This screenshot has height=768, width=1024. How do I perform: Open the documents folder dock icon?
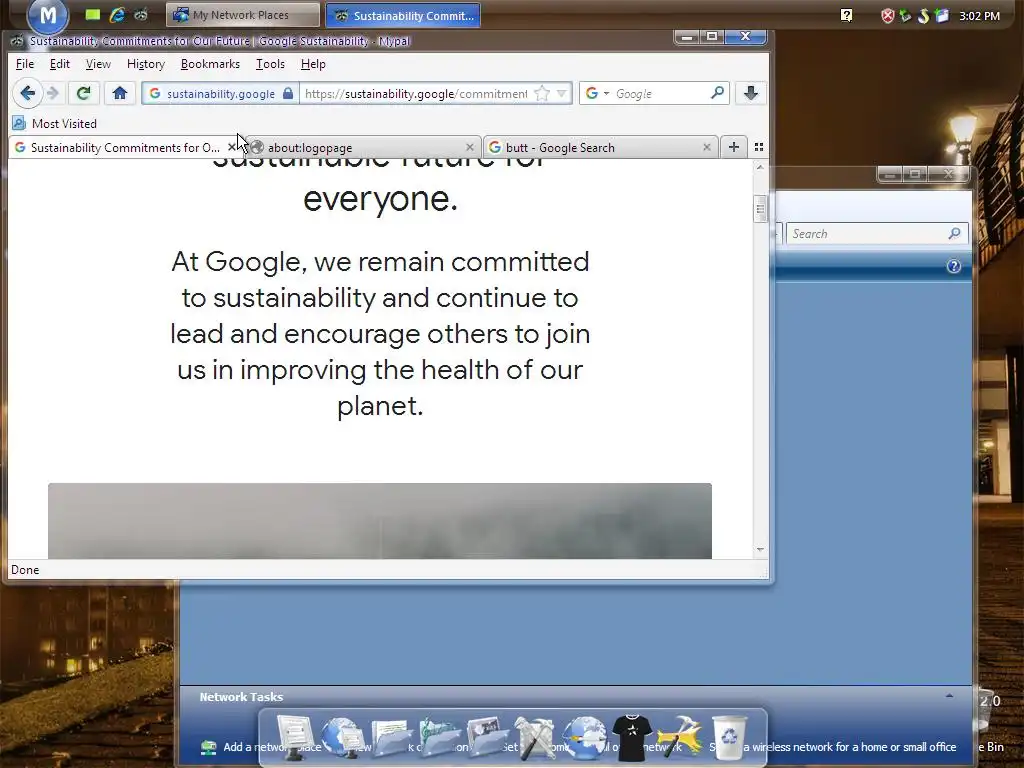[x=391, y=737]
